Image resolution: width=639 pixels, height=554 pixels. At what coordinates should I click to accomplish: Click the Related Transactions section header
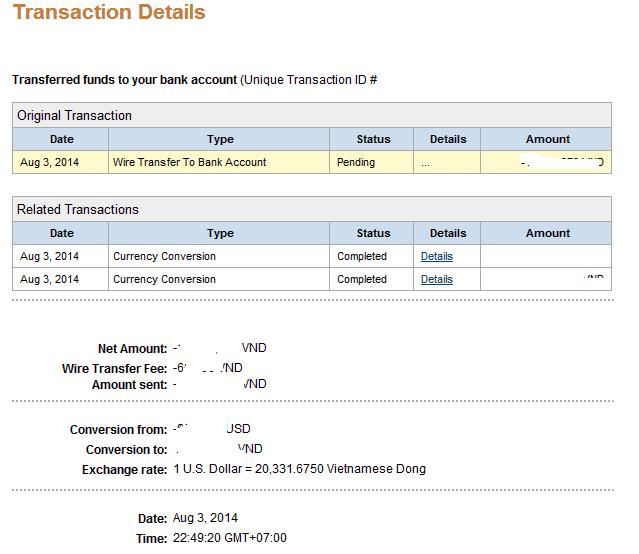pyautogui.click(x=78, y=209)
